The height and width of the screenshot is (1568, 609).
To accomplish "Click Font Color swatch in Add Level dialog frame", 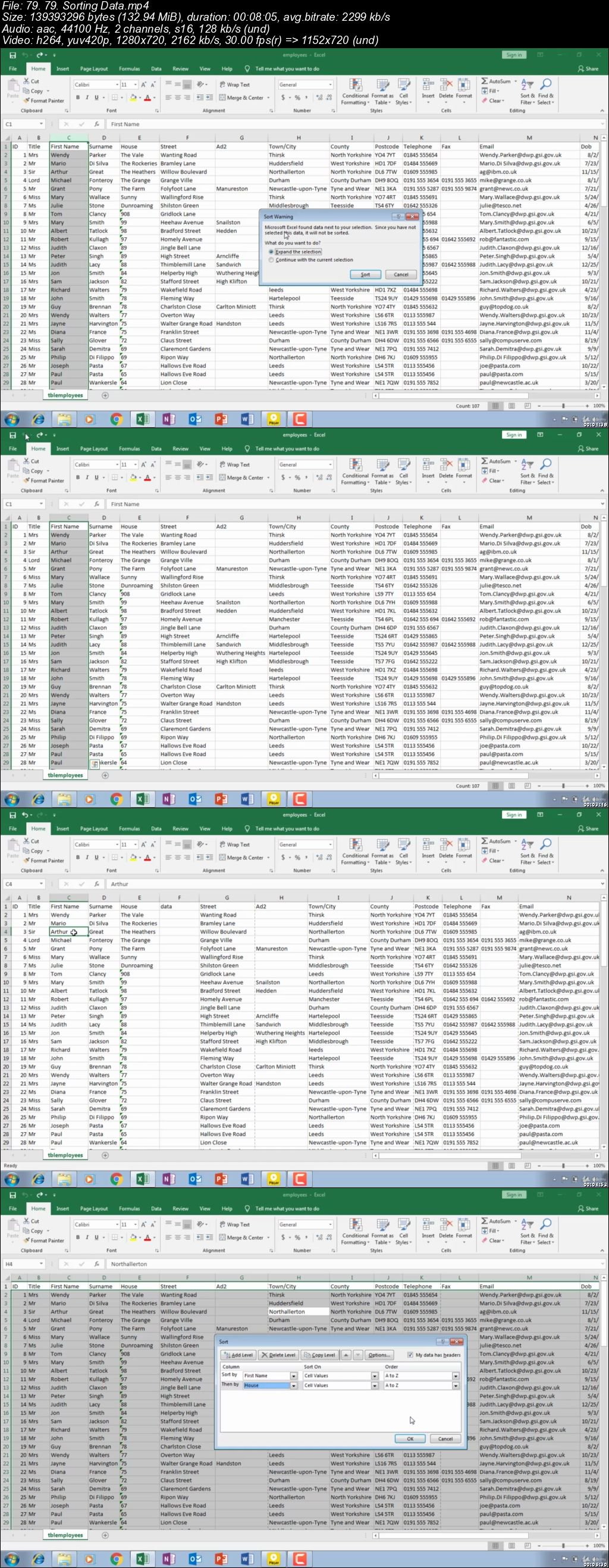I will pyautogui.click(x=147, y=1237).
